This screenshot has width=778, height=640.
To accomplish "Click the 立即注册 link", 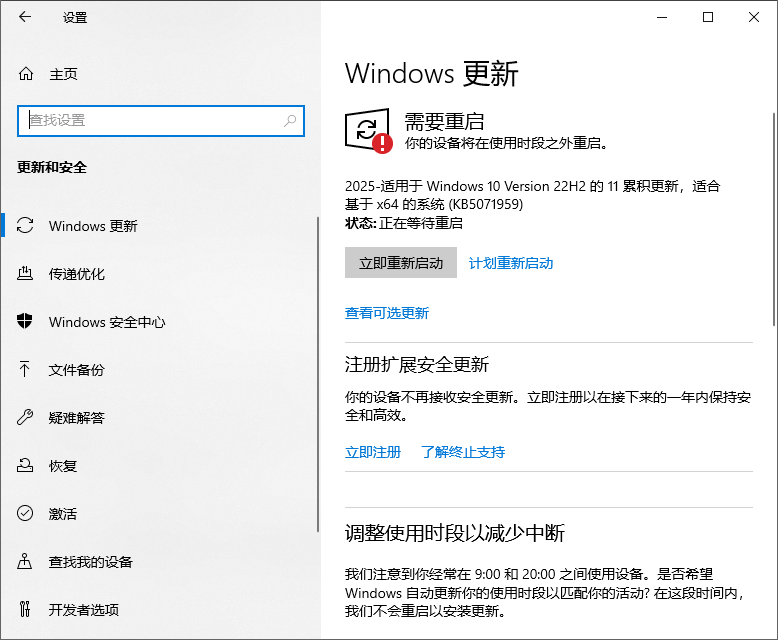I will [x=373, y=452].
